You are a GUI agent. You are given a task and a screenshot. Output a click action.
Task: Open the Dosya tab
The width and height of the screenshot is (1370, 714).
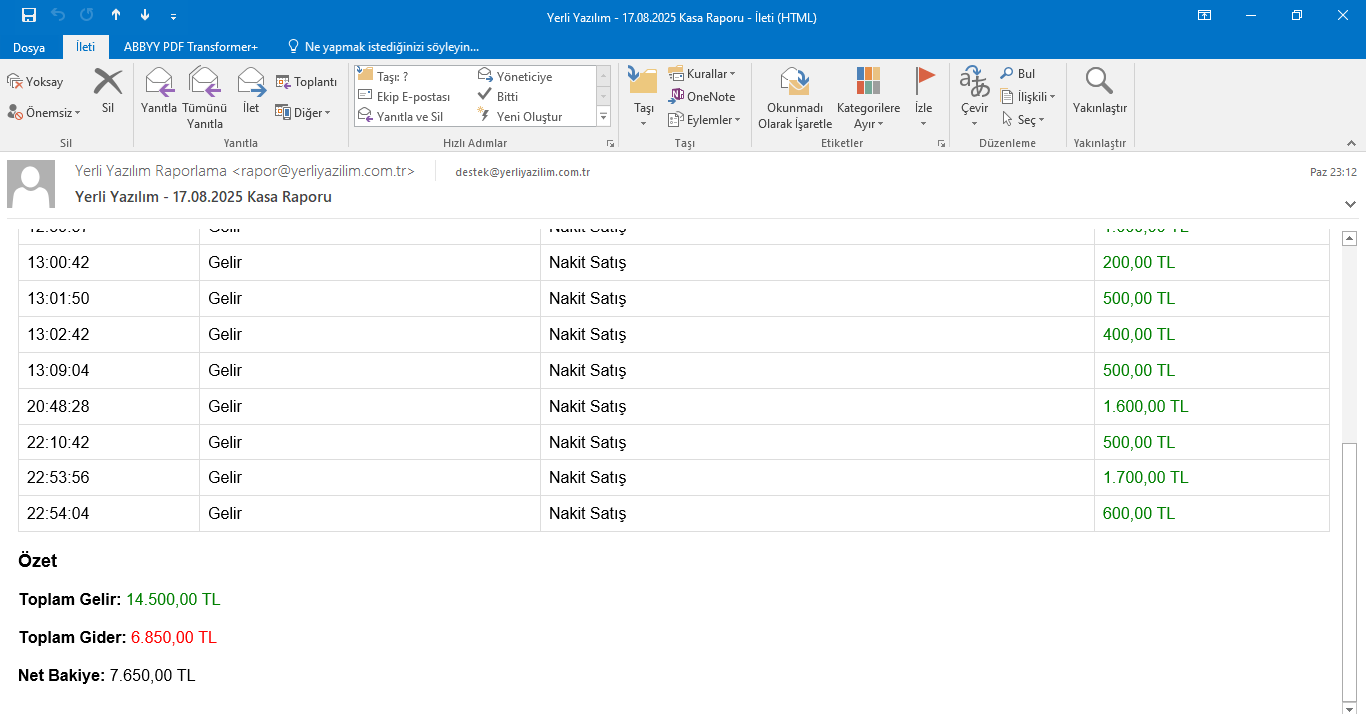(29, 47)
